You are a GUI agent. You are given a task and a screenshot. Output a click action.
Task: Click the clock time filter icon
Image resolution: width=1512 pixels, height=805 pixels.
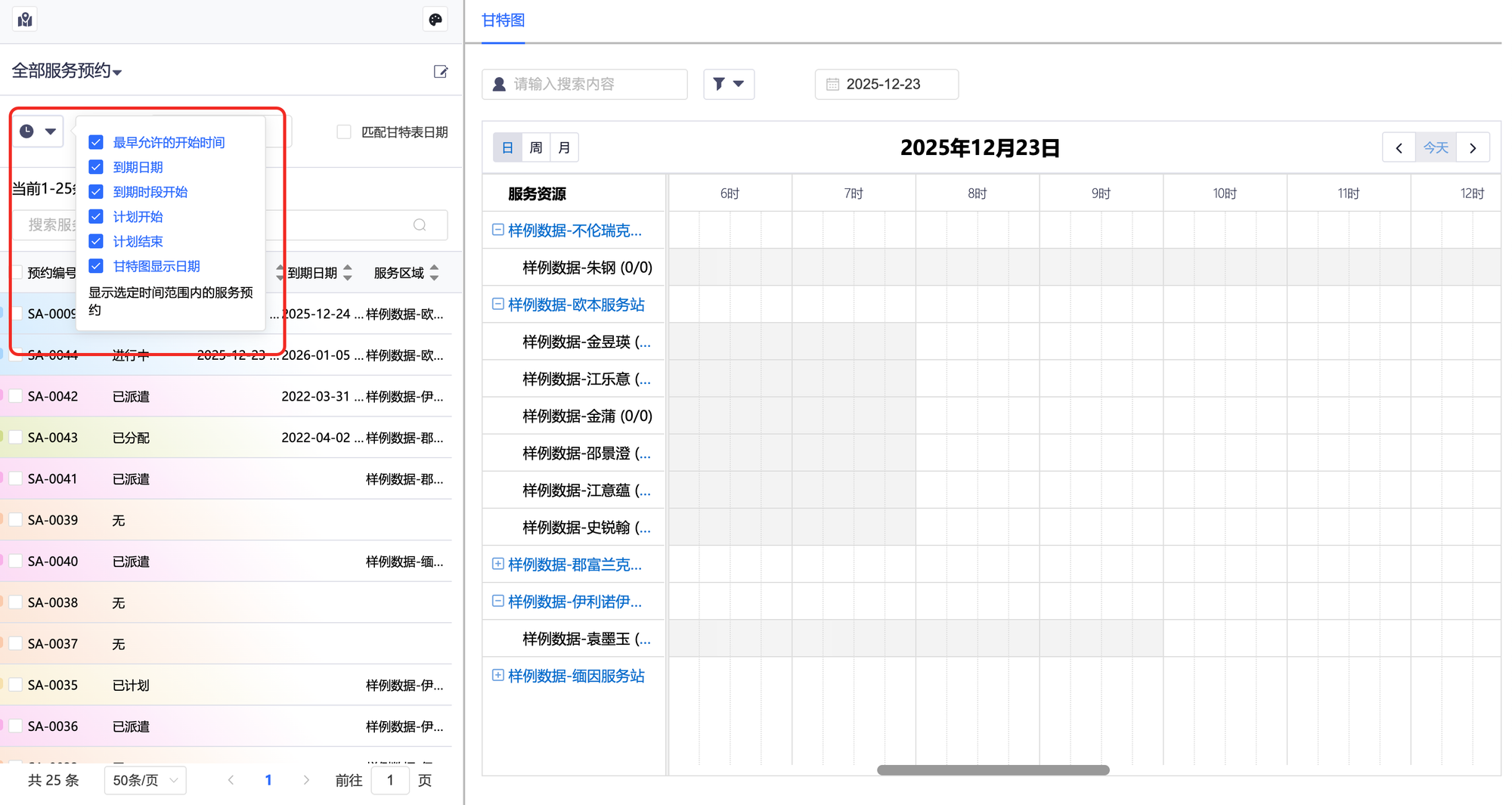27,132
